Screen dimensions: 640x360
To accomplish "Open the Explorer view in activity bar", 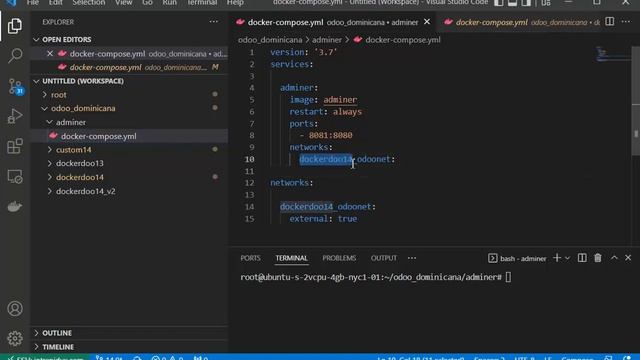I will click(x=15, y=26).
